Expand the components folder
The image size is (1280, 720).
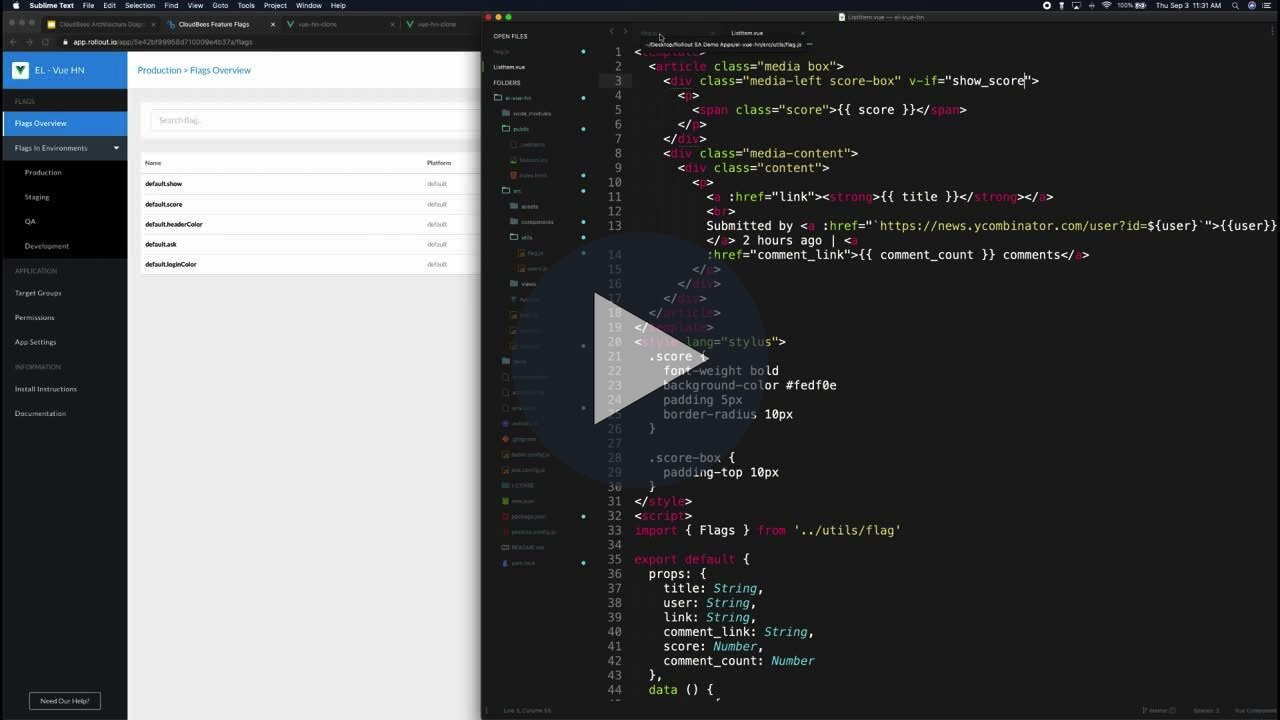pos(532,222)
